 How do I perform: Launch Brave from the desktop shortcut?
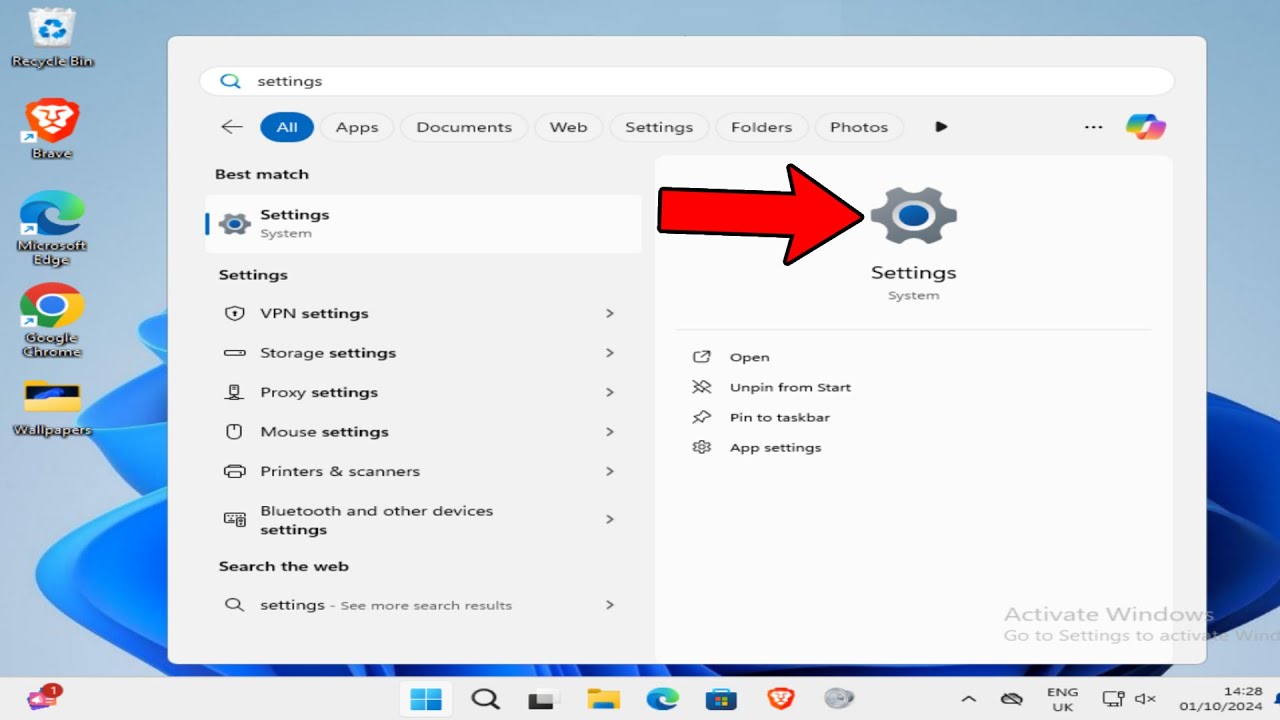point(52,128)
